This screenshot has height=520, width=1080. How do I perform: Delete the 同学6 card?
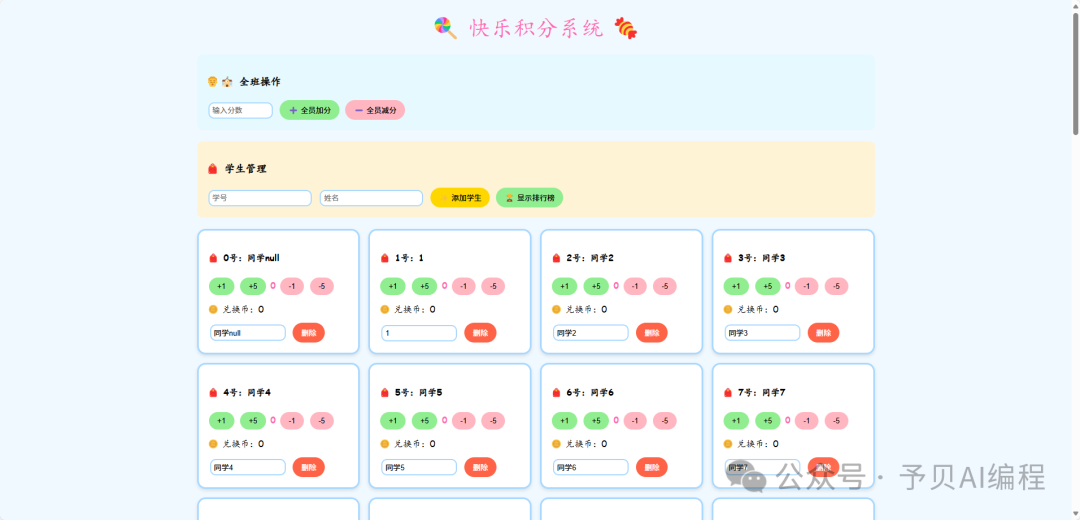tap(652, 467)
